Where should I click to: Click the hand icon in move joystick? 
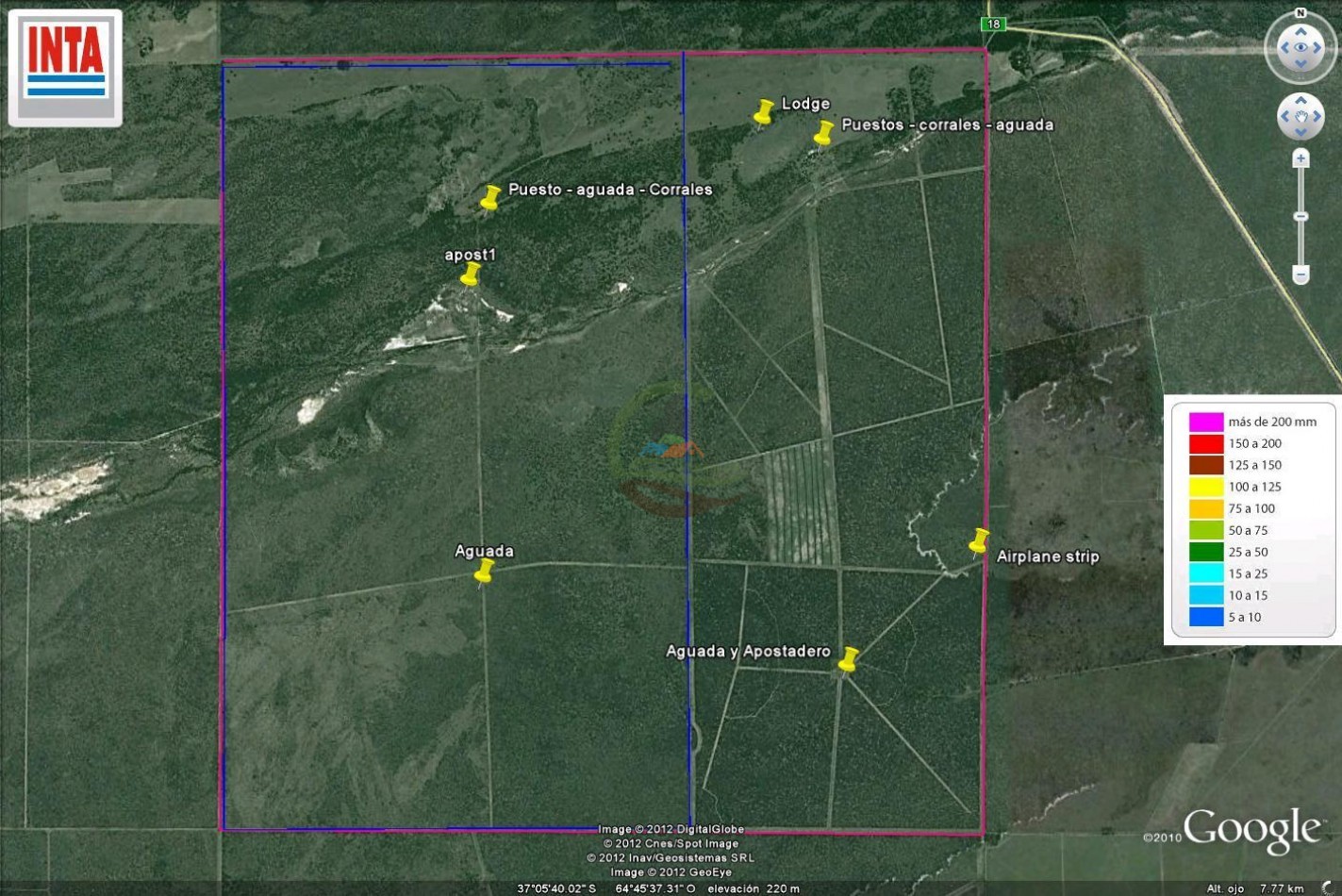[x=1301, y=117]
